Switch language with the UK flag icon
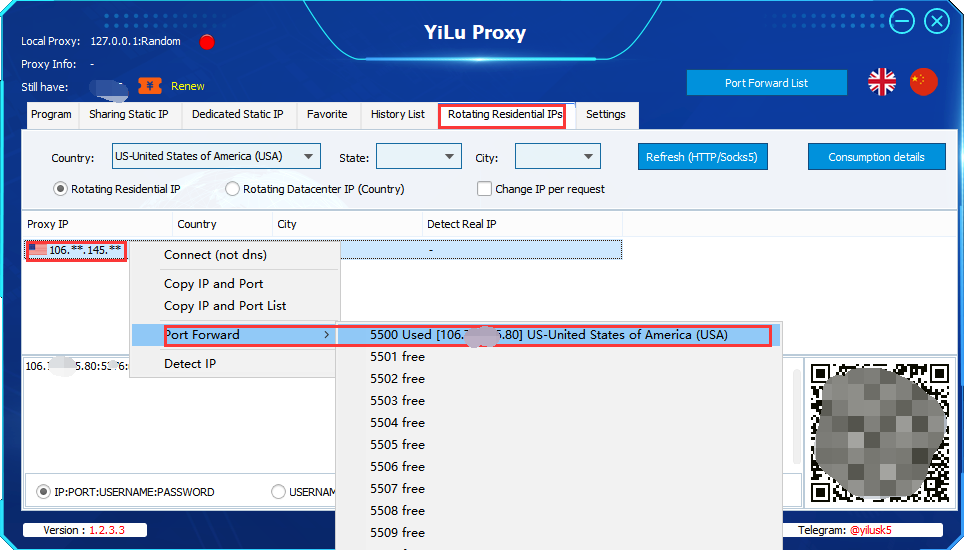The height and width of the screenshot is (550, 964). pos(882,82)
